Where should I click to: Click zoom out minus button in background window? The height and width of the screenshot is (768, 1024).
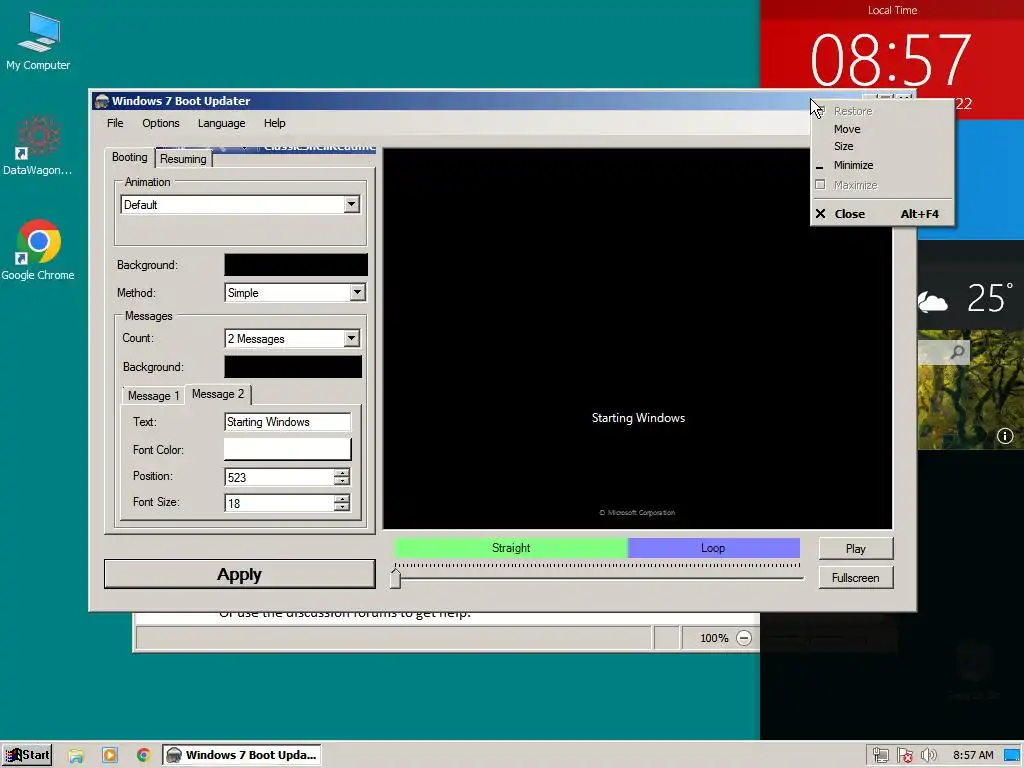(743, 638)
